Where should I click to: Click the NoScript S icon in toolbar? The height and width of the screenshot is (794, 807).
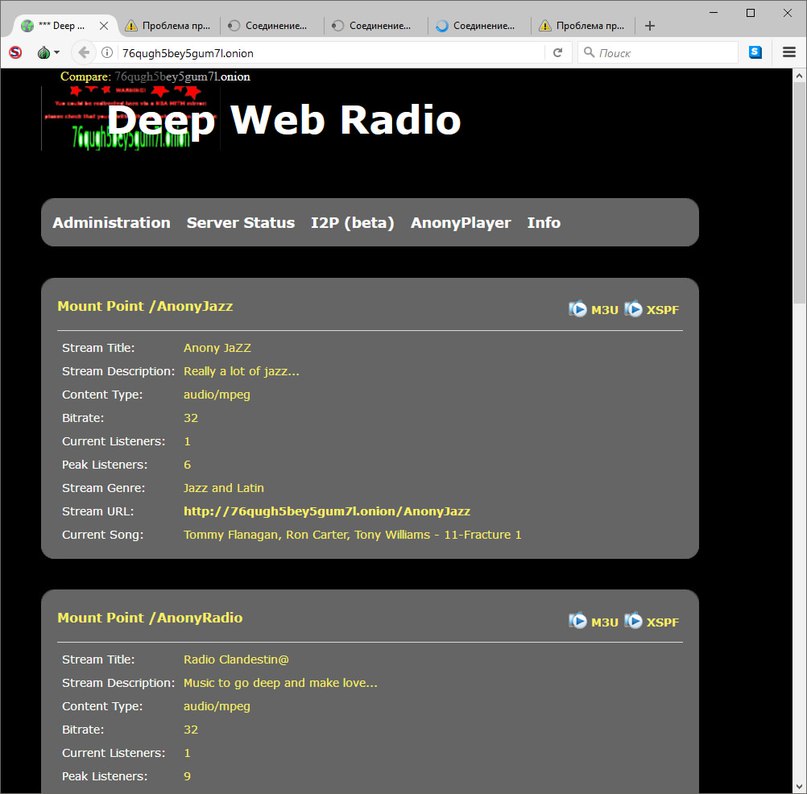tap(15, 53)
